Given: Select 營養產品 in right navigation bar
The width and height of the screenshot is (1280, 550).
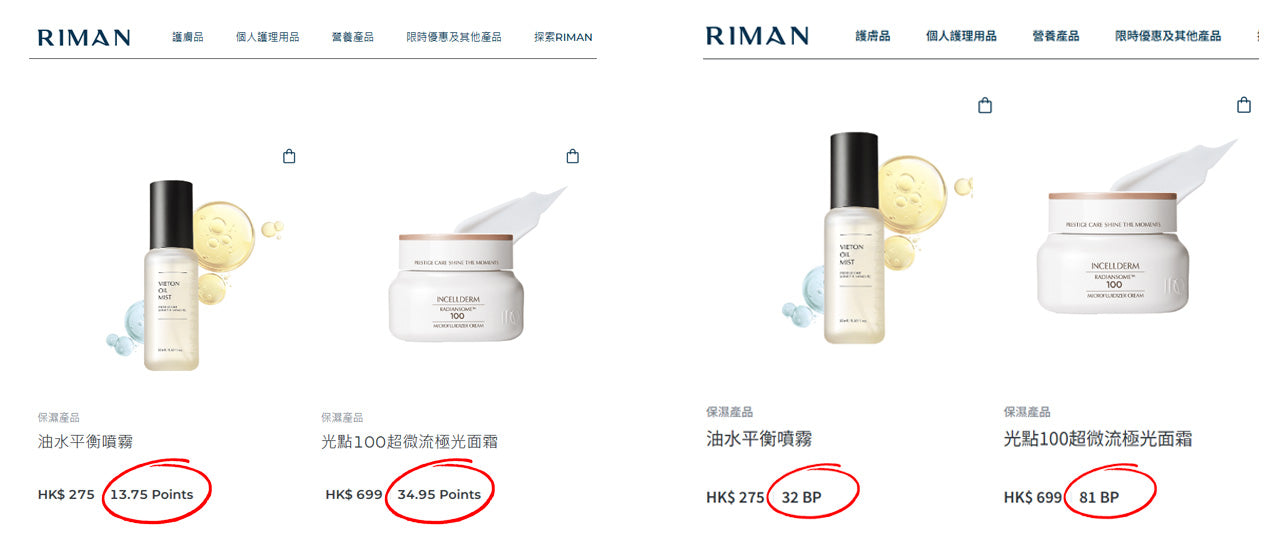Looking at the screenshot, I should pyautogui.click(x=1056, y=36).
